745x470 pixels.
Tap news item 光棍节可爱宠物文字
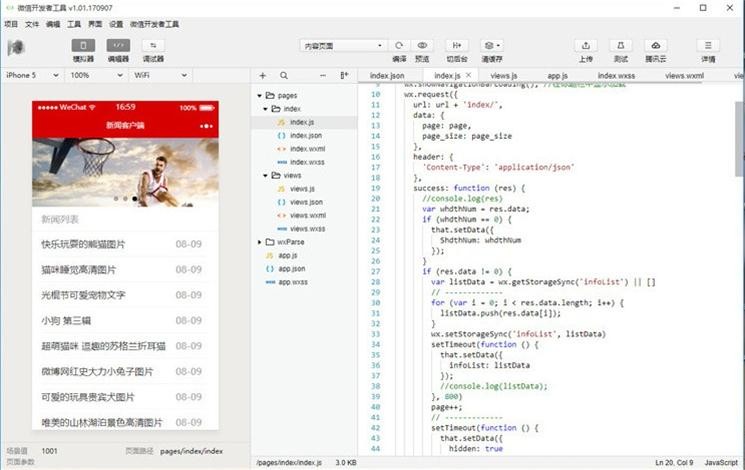pos(125,295)
